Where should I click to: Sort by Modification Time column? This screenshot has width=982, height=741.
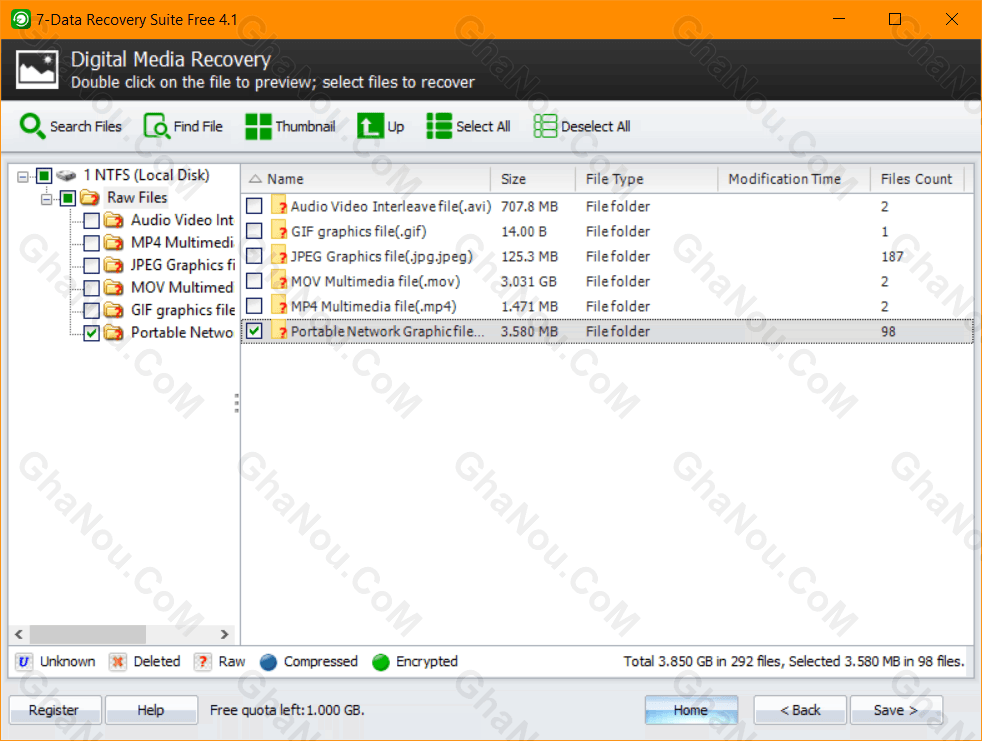(x=794, y=179)
